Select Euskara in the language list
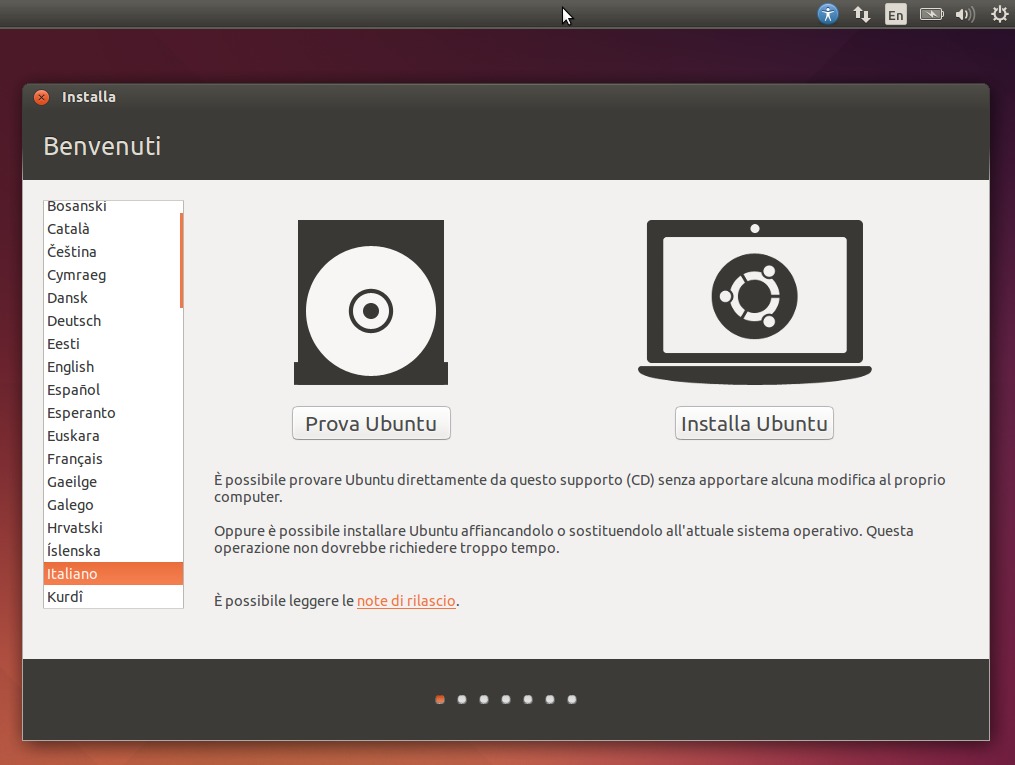This screenshot has height=765, width=1015. [113, 436]
